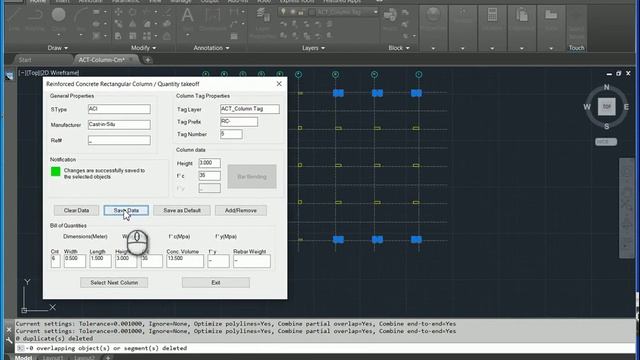Screen dimensions: 640x360
Task: Open a new drawing tab with plus button
Action: [x=148, y=60]
